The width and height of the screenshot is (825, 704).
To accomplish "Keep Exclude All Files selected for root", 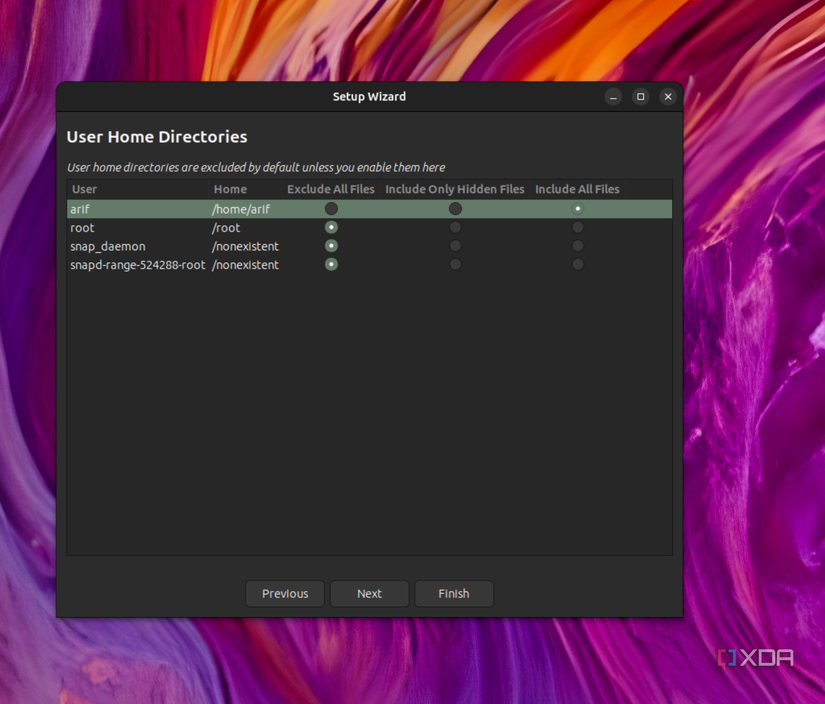I will (331, 227).
